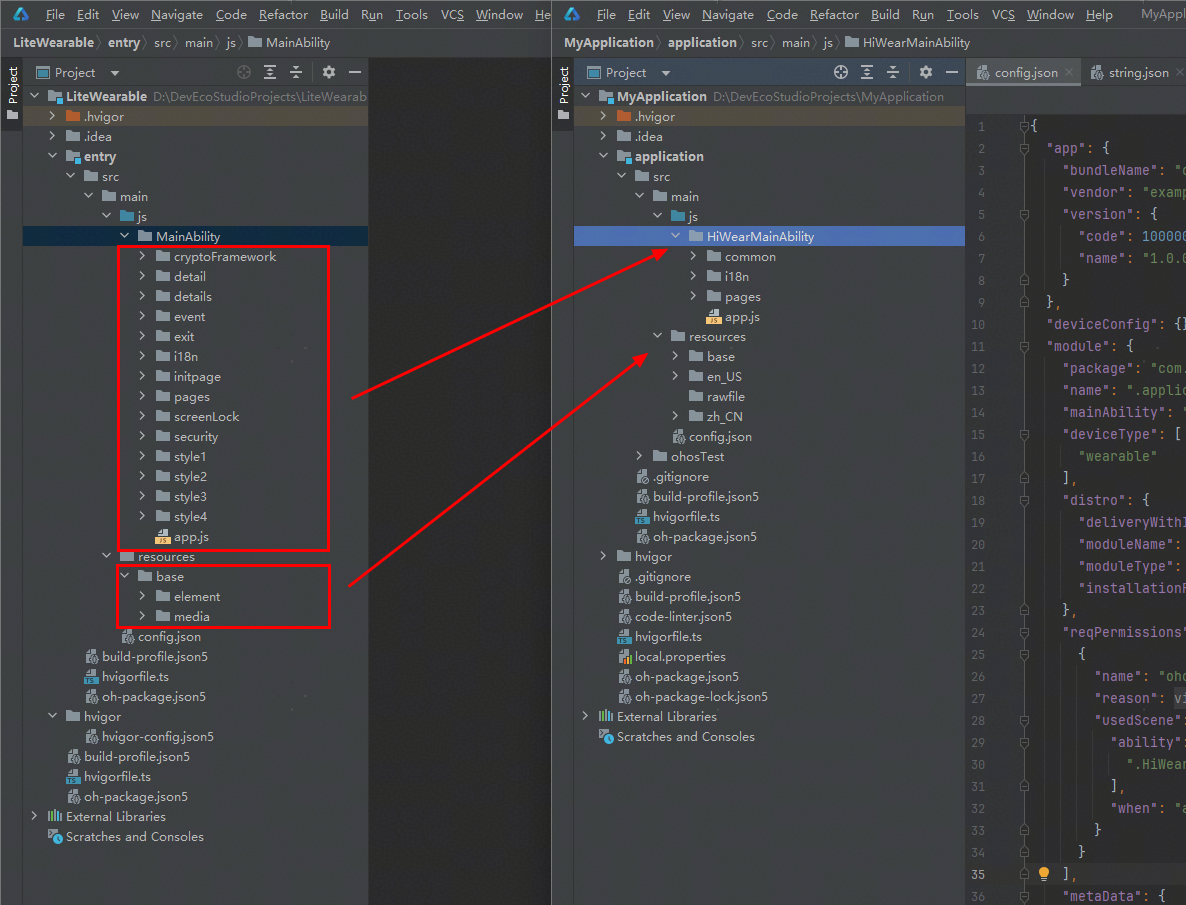Image resolution: width=1186 pixels, height=905 pixels.
Task: Switch to string.json editor tab
Action: 1138,73
